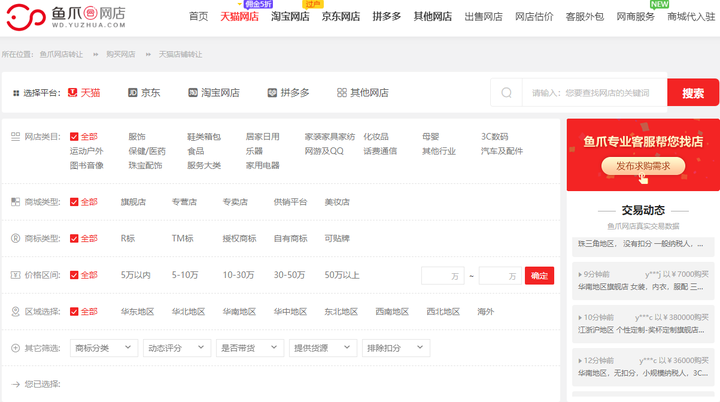Select the 淘宝网店 platform icon
This screenshot has width=720, height=402.
193,93
